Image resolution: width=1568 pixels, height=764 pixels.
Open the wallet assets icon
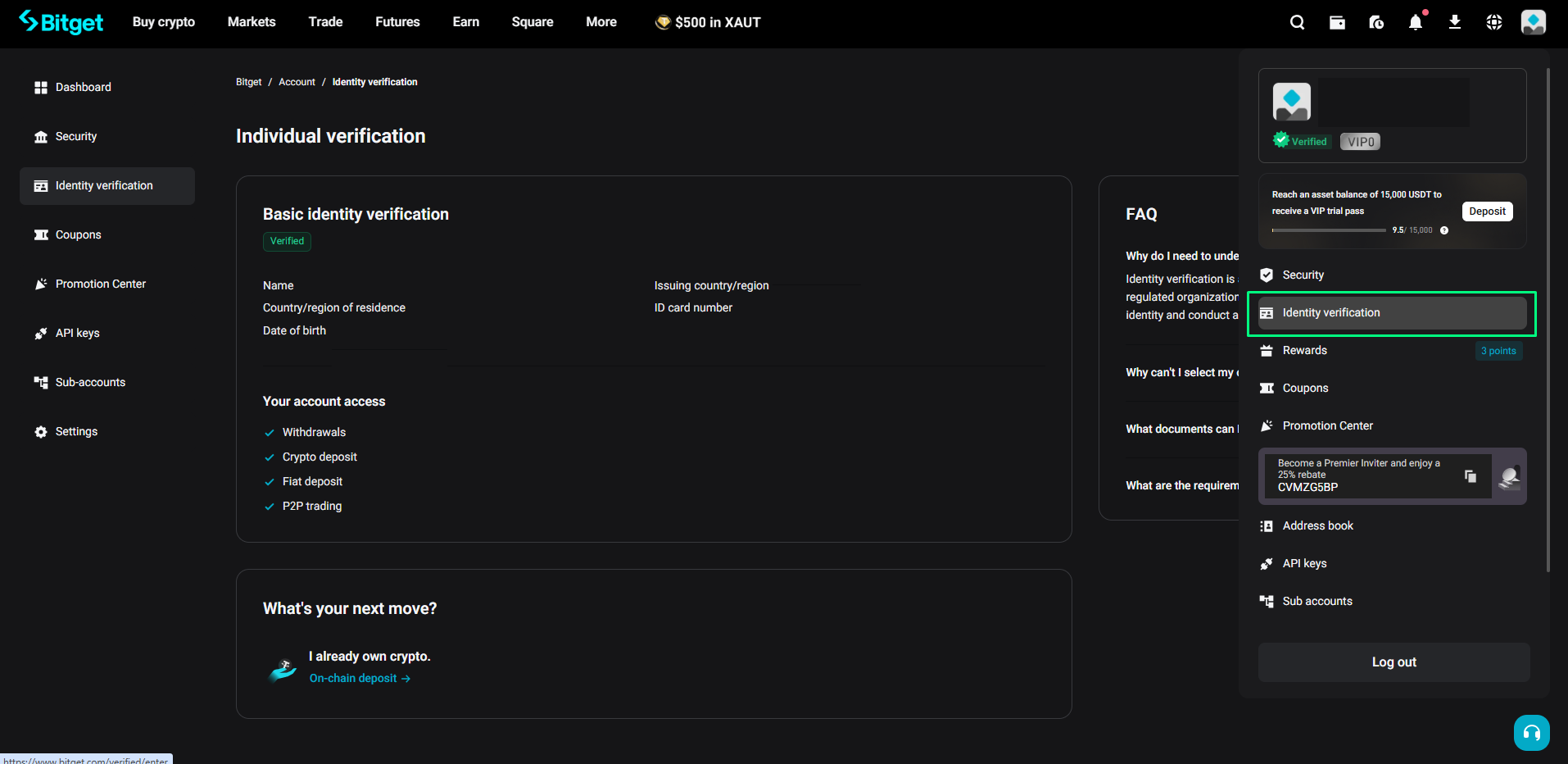1337,22
